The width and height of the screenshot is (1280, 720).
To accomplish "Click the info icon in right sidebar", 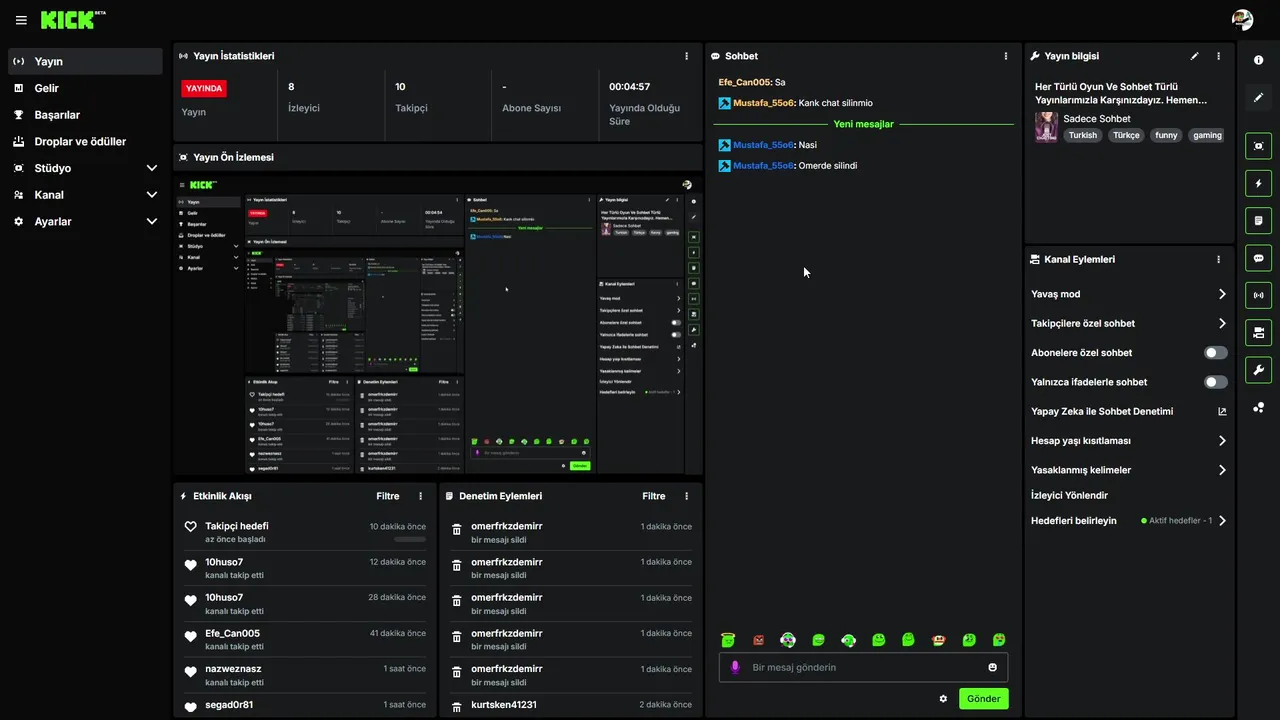I will pos(1258,61).
